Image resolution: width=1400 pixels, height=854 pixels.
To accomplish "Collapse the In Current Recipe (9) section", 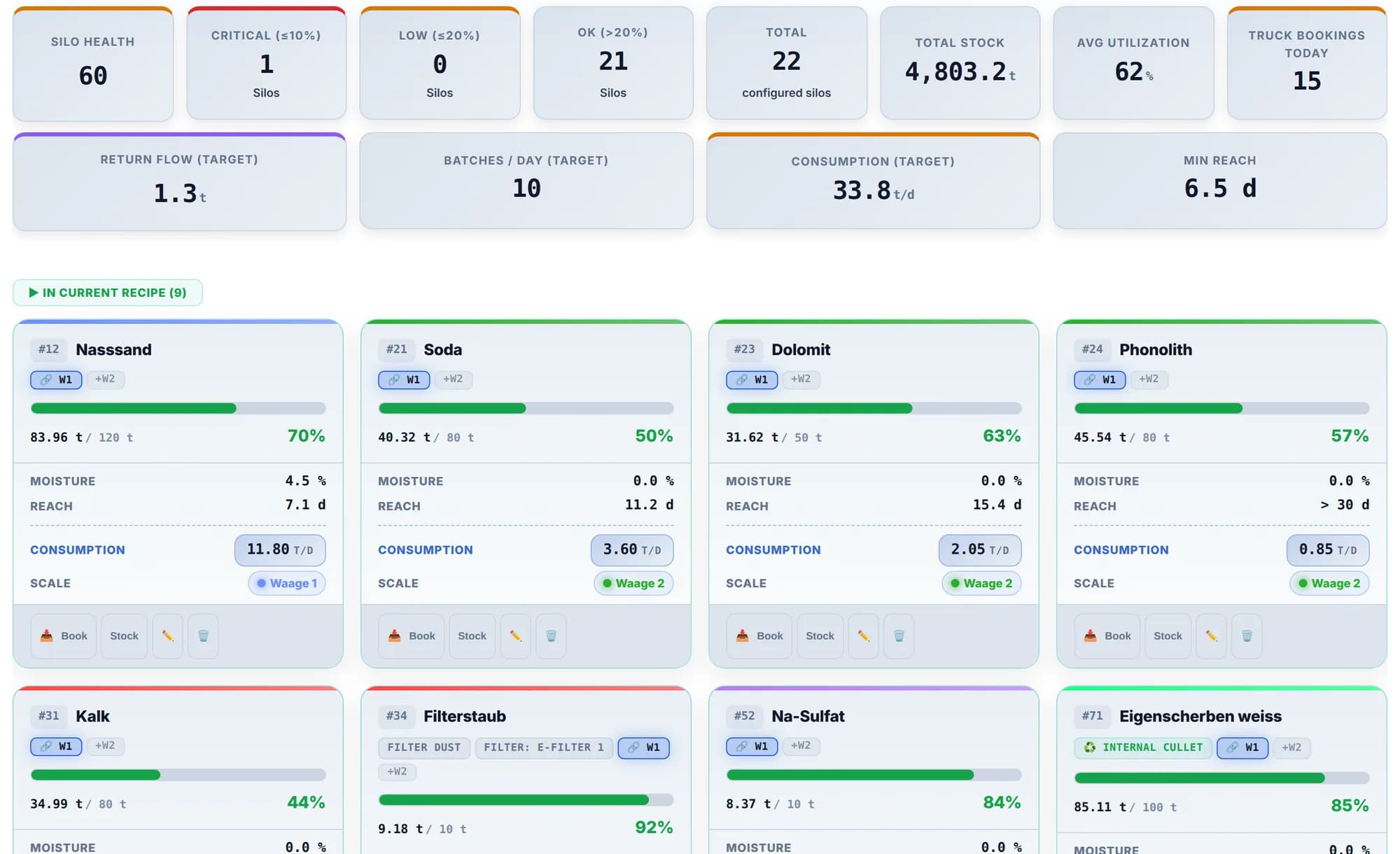I will click(108, 293).
